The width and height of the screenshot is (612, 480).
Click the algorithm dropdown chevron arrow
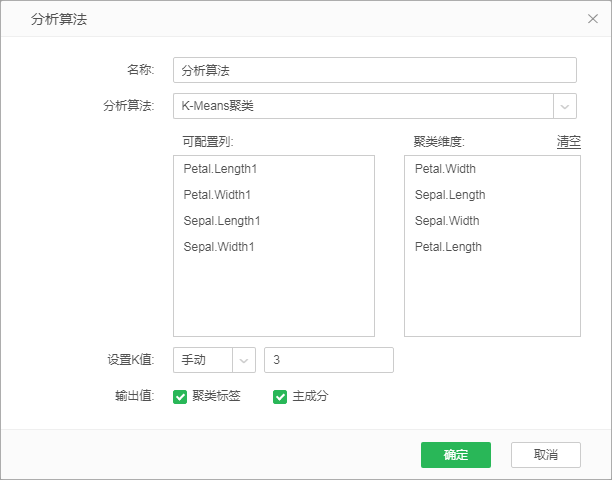click(x=565, y=106)
